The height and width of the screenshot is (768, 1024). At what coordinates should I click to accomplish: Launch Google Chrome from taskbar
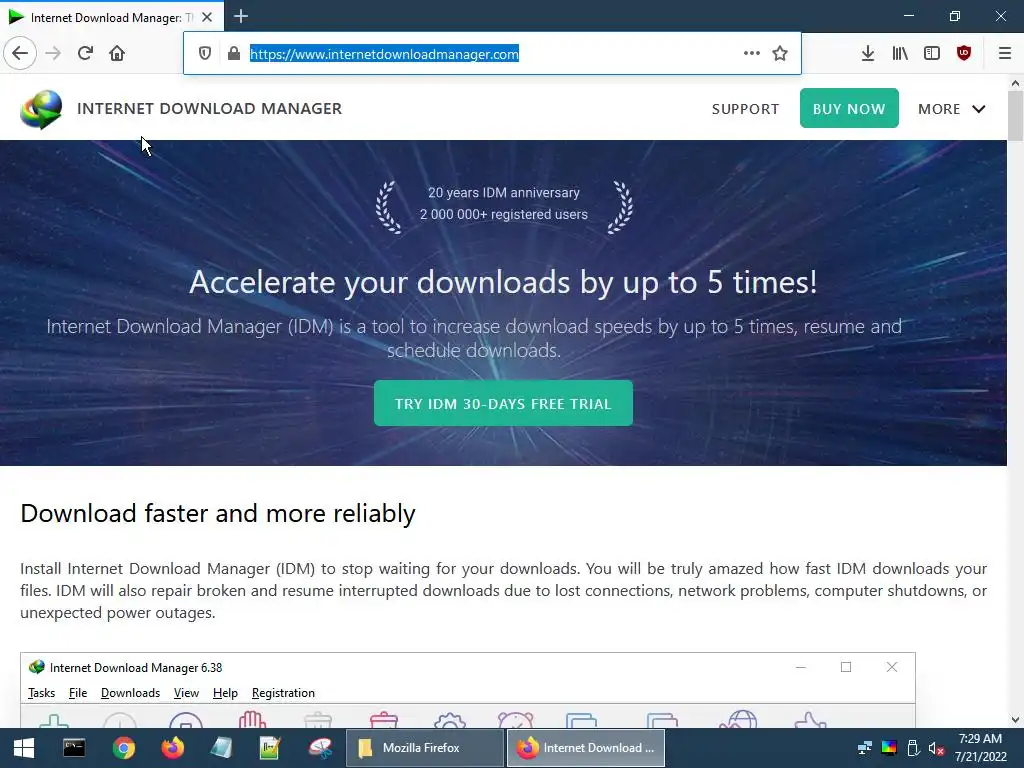123,748
